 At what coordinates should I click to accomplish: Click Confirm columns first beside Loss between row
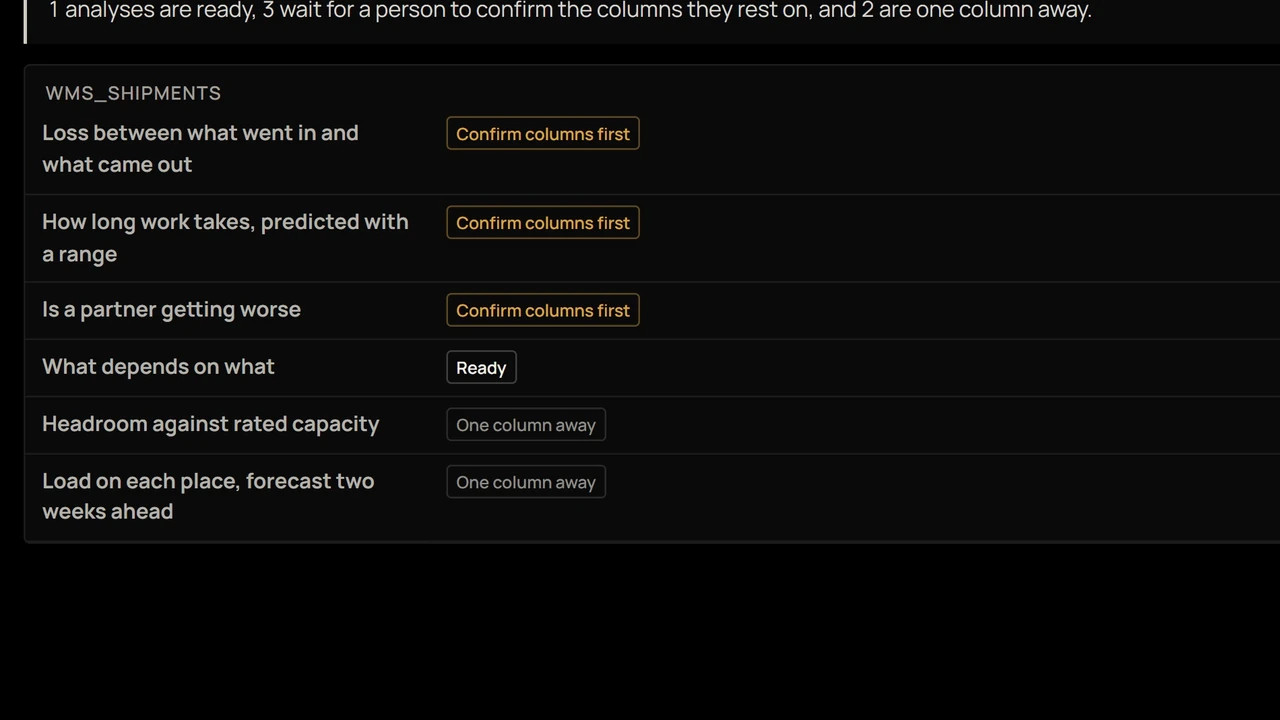(x=543, y=133)
